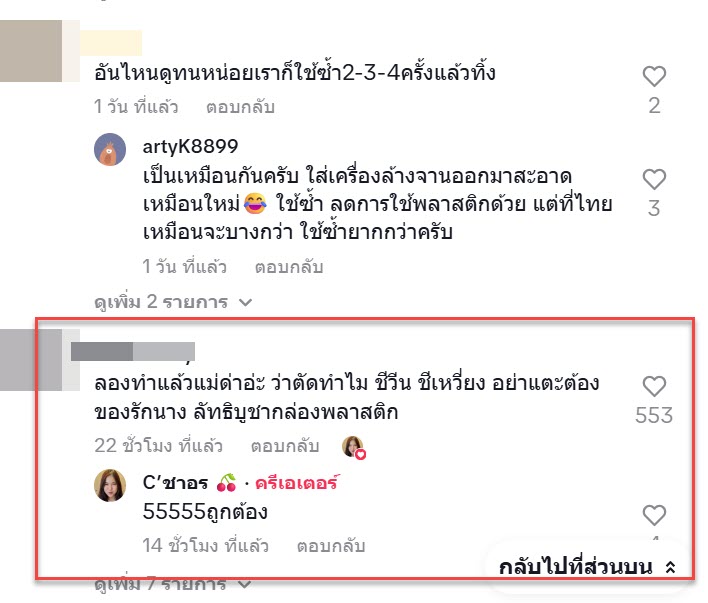Click 'กลับไปที่ส่วนบน' back to top button
Screen dimensions: 708x603
pos(587,567)
